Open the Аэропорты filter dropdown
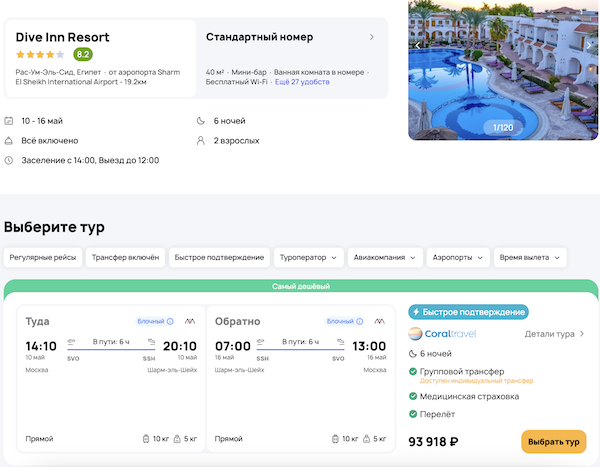 point(458,257)
